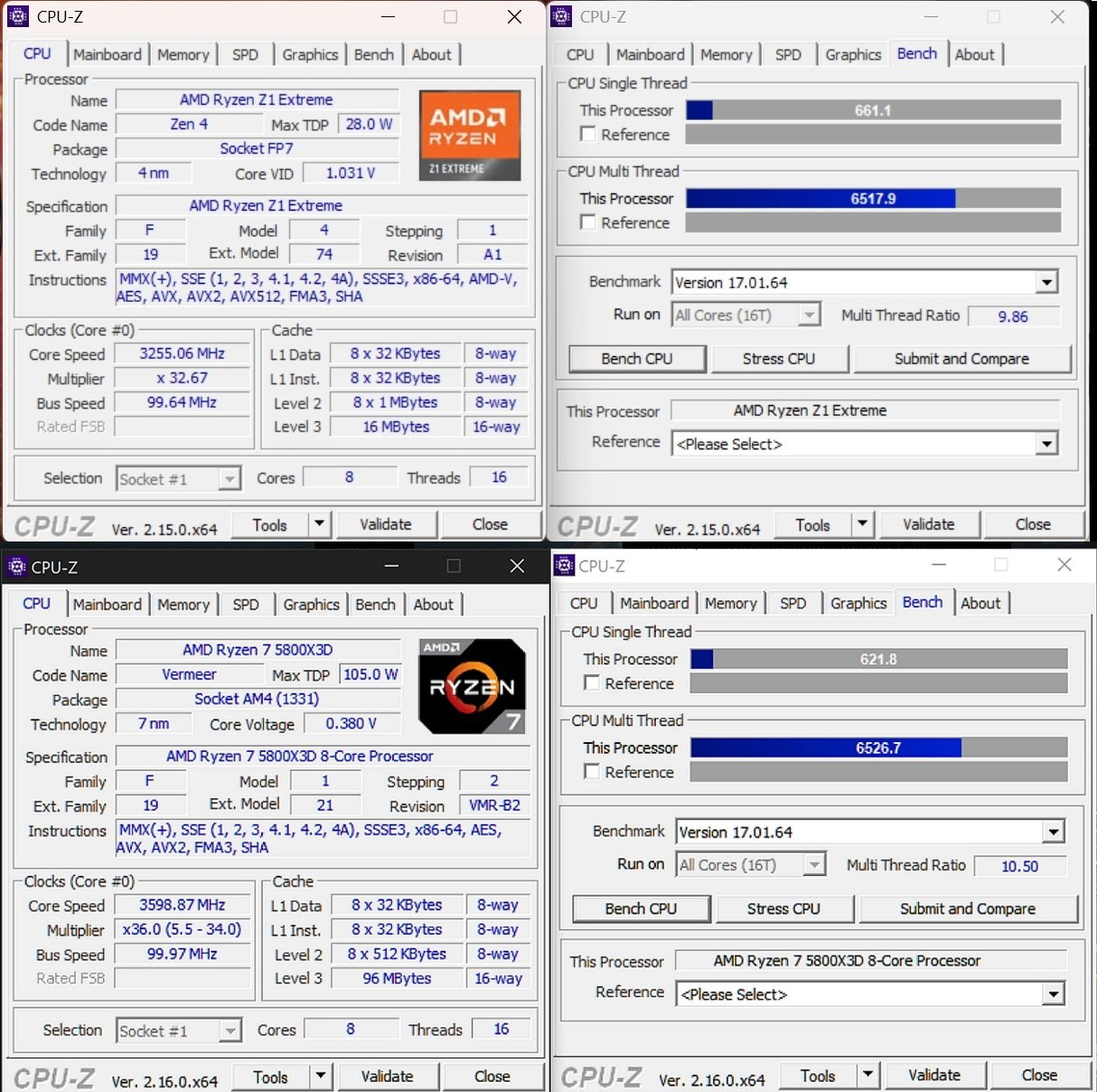Expand Tools arrow menu in Z1 Extreme Bench window
This screenshot has height=1092, width=1097.
click(862, 524)
